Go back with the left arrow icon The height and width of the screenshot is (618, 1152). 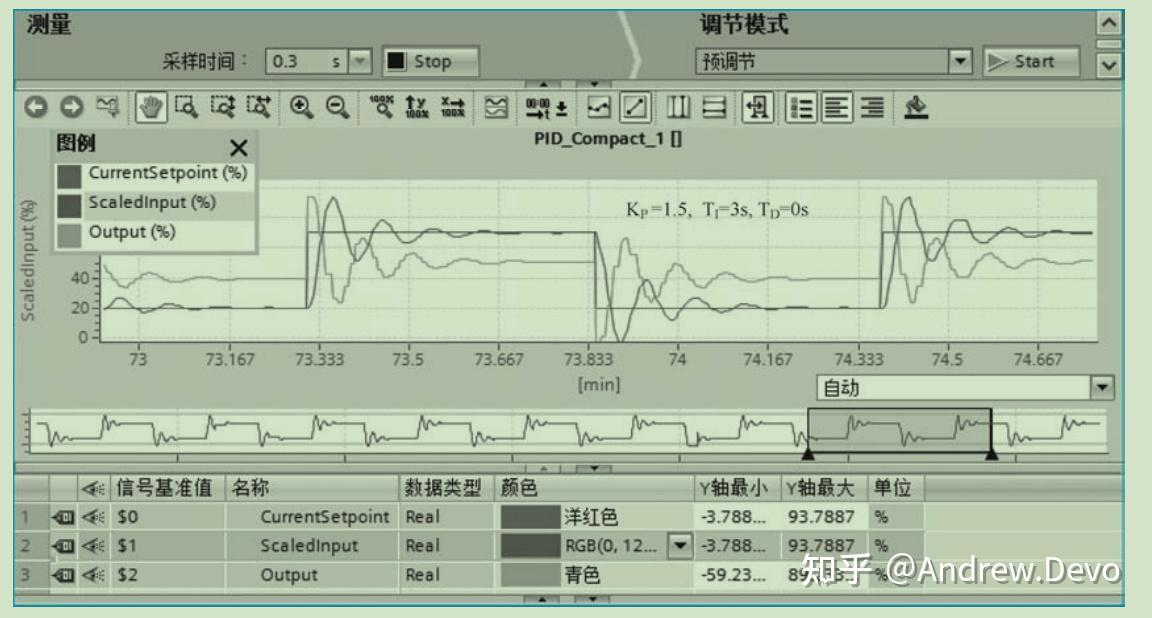click(x=35, y=107)
